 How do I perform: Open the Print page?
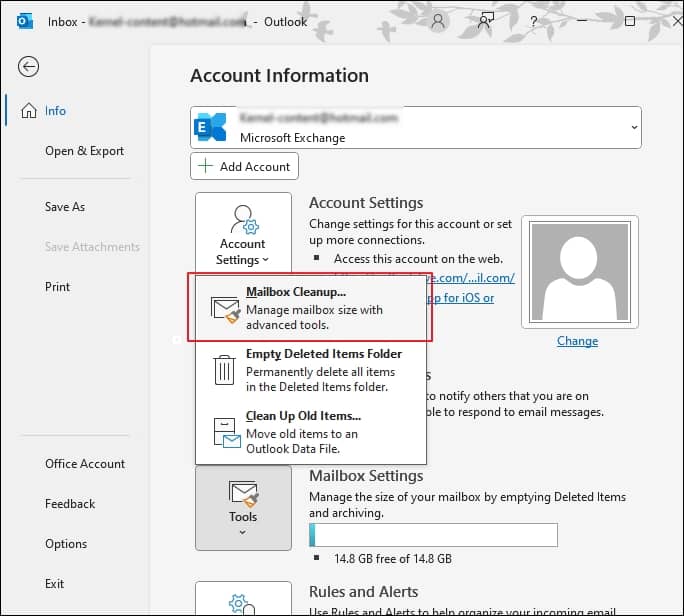tap(57, 287)
